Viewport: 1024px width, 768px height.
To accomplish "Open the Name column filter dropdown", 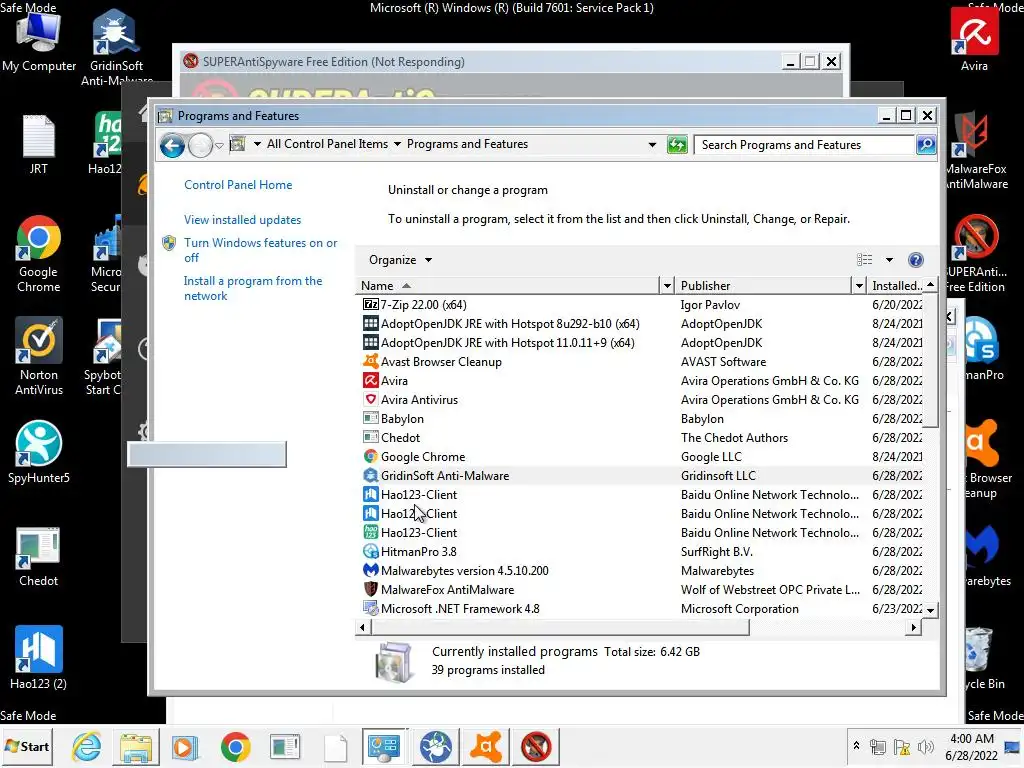I will coord(667,285).
